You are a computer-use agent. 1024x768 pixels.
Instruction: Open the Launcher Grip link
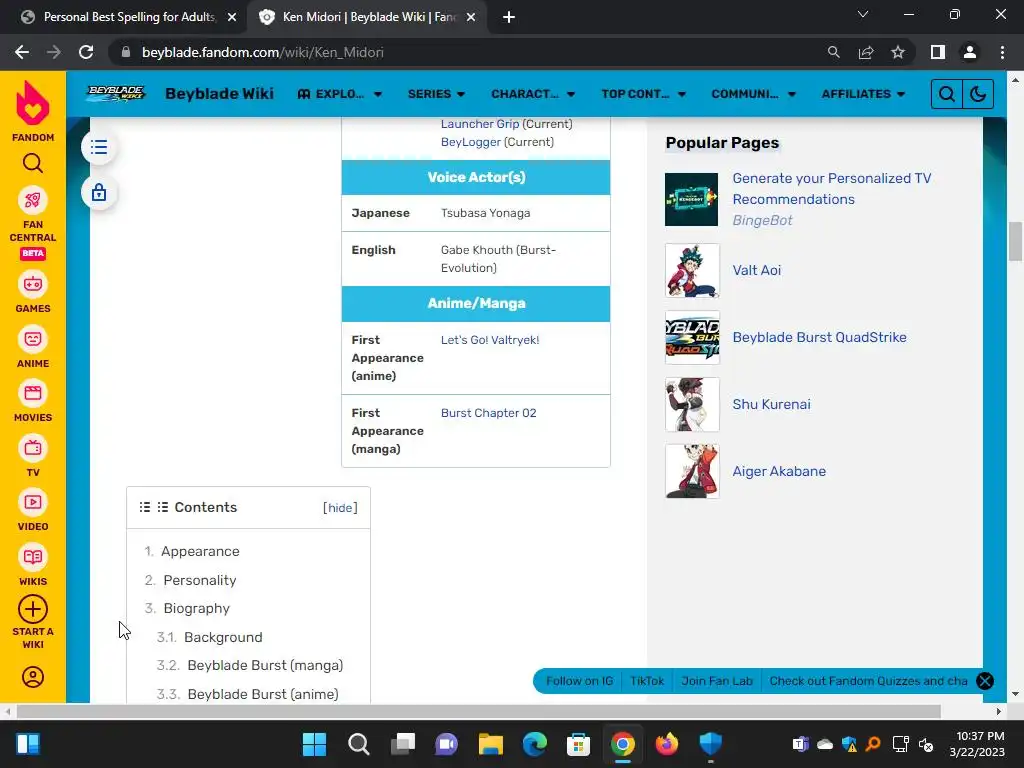point(480,124)
